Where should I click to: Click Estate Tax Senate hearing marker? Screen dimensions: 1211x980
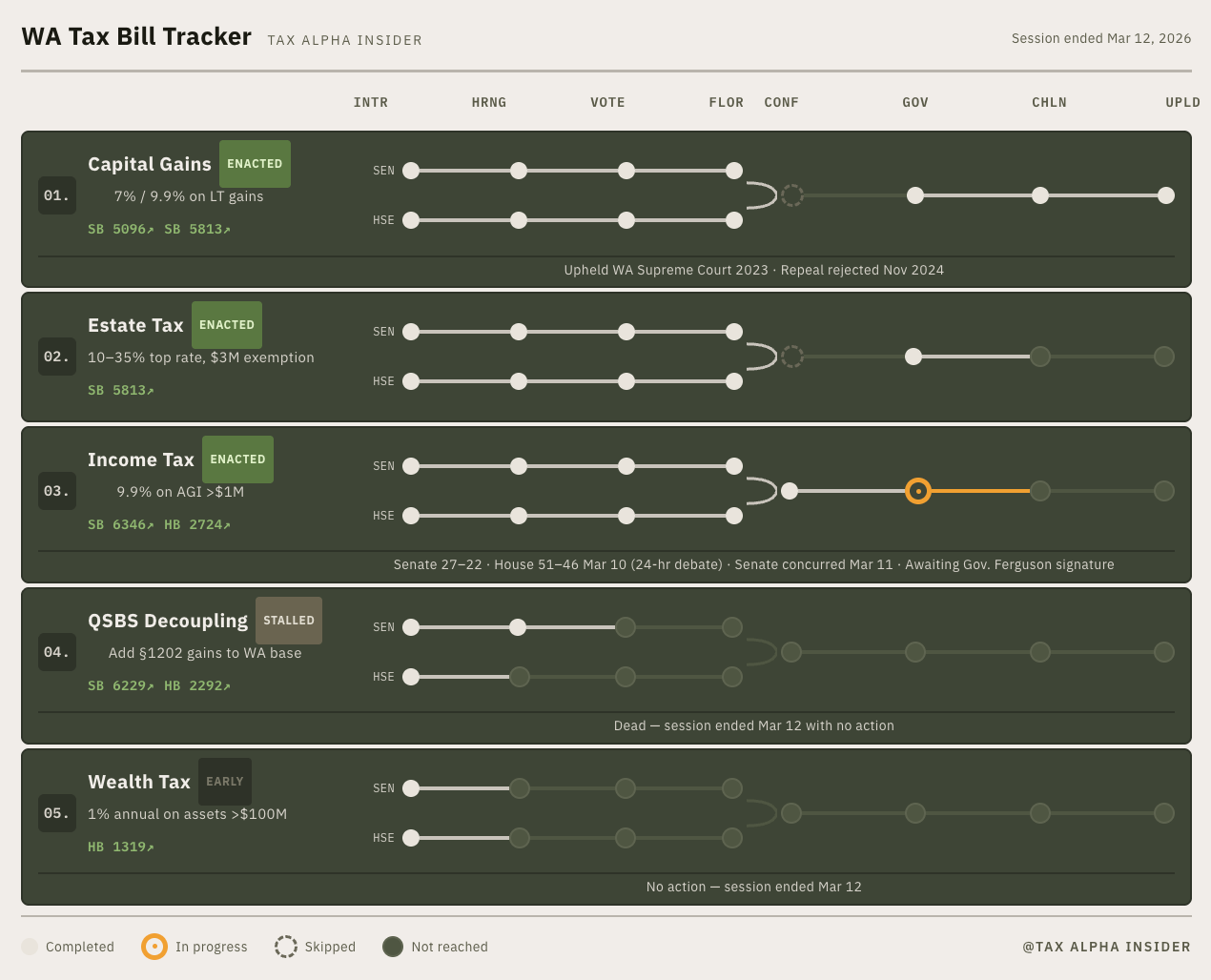coord(519,332)
